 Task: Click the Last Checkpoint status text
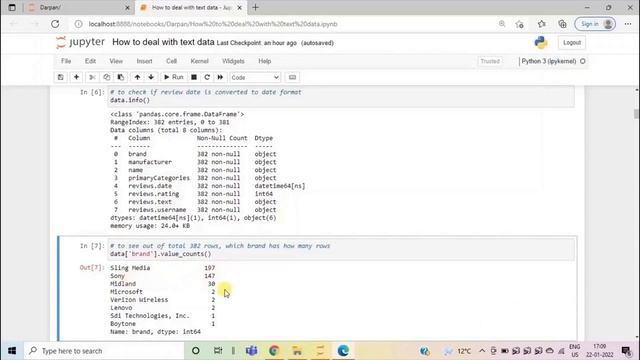(257, 43)
